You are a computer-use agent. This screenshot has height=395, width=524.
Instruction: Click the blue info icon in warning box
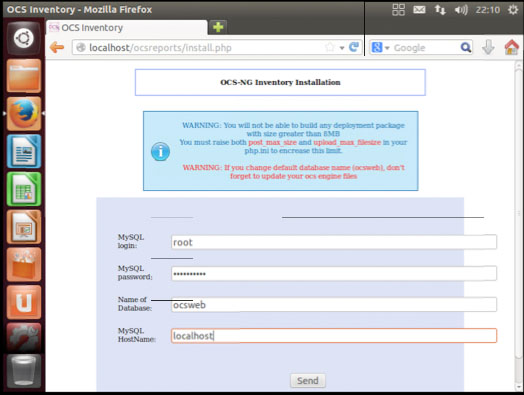(160, 151)
